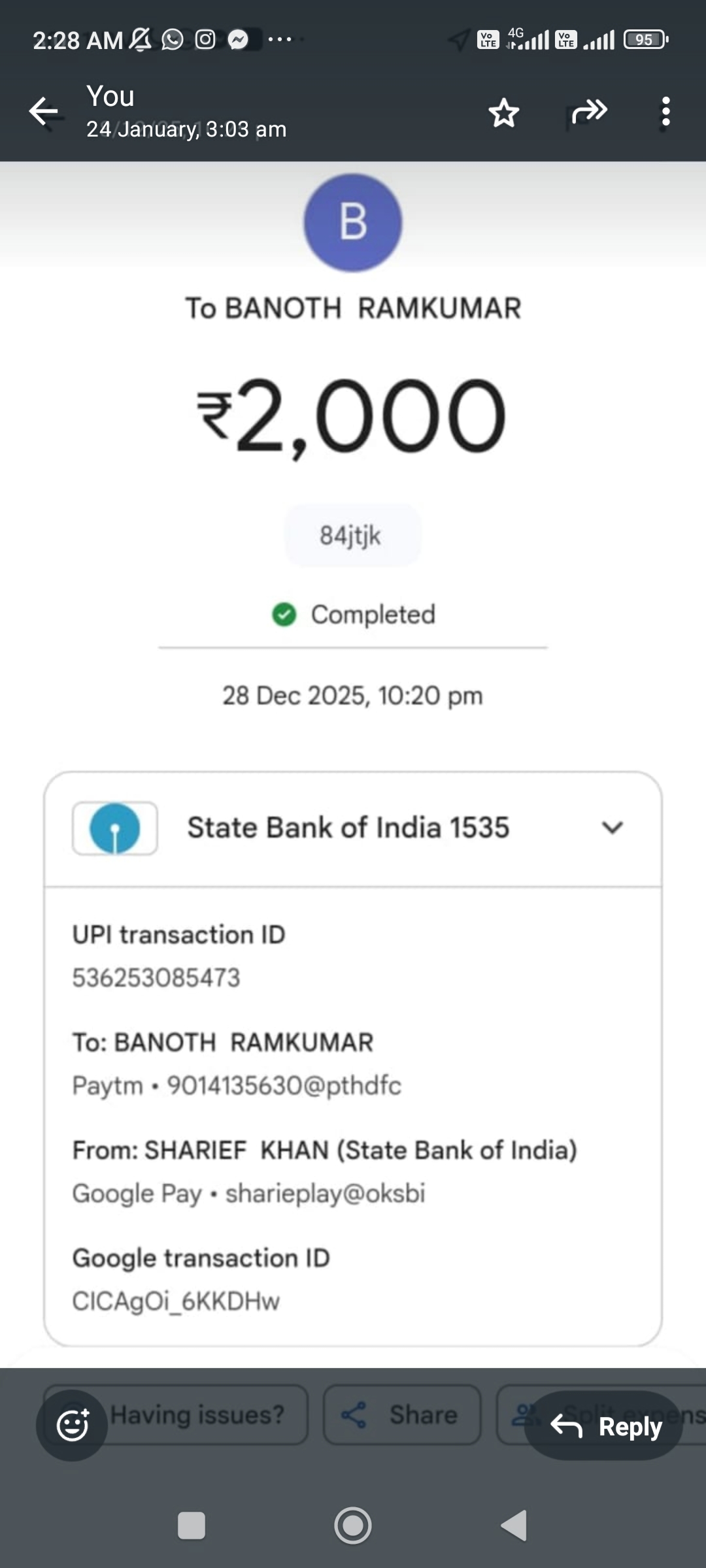Tap the back arrow in header
This screenshot has width=706, height=1568.
pyautogui.click(x=44, y=112)
